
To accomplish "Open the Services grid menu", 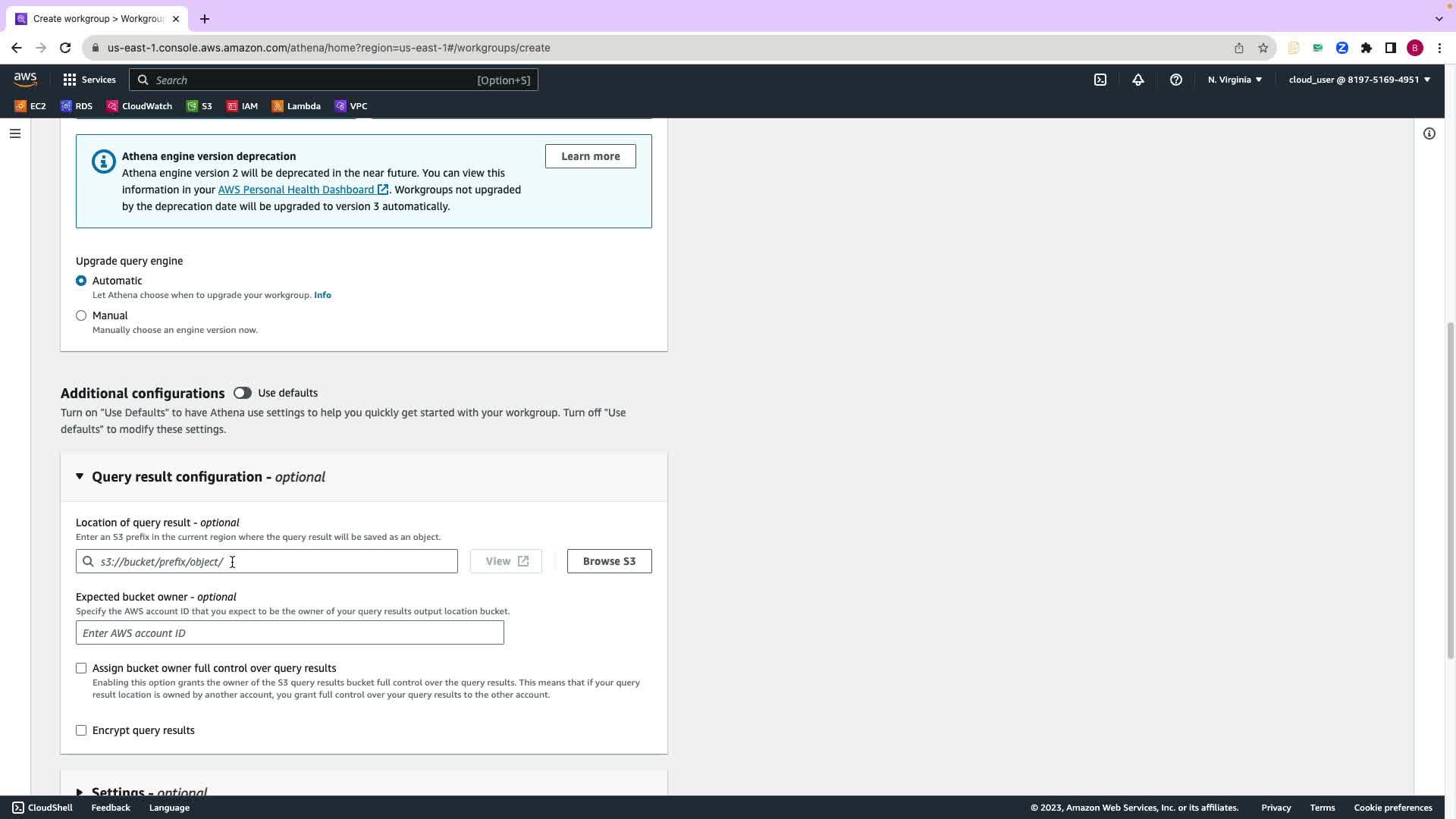I will coord(89,80).
